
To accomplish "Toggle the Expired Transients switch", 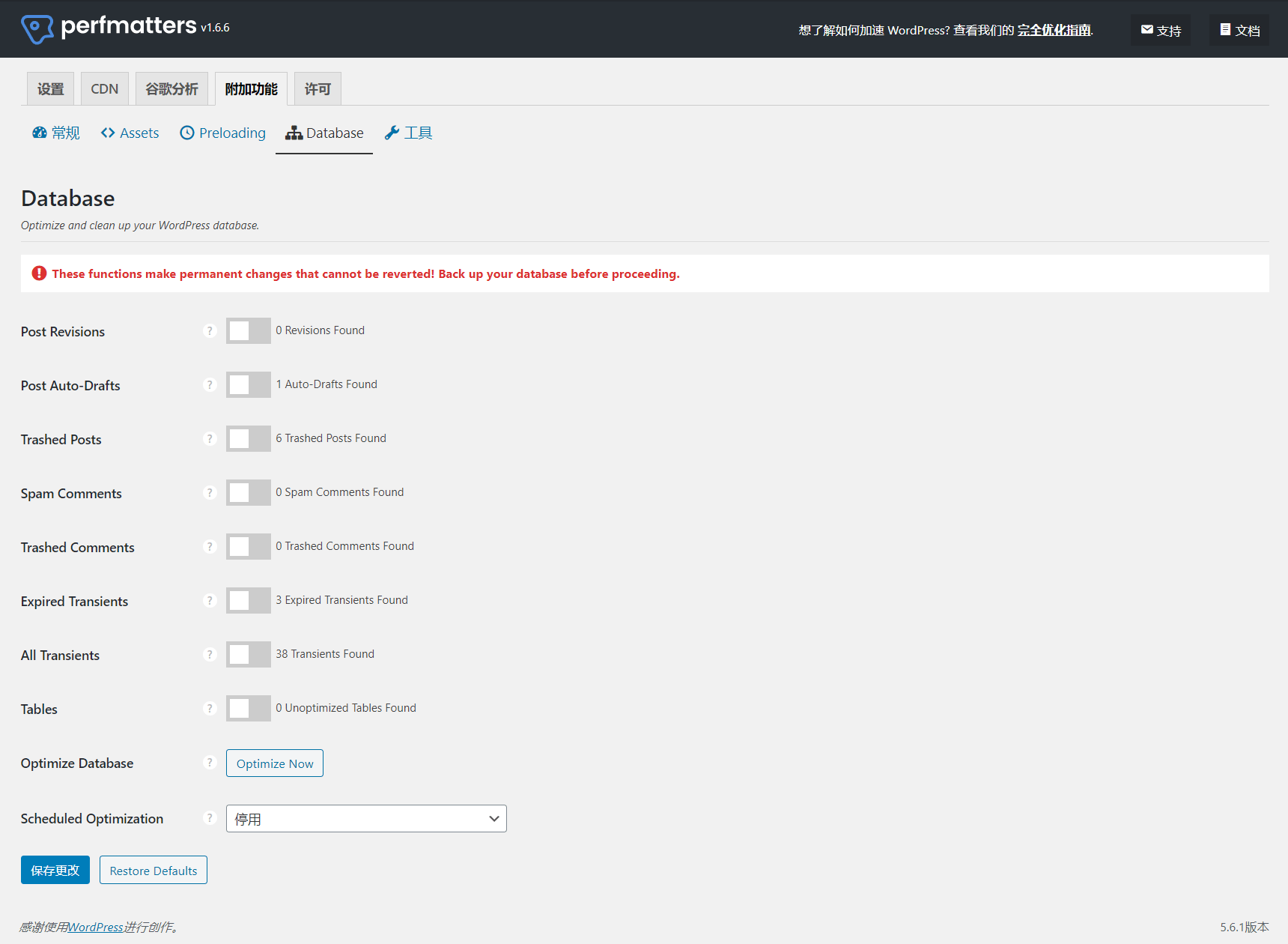I will 249,600.
